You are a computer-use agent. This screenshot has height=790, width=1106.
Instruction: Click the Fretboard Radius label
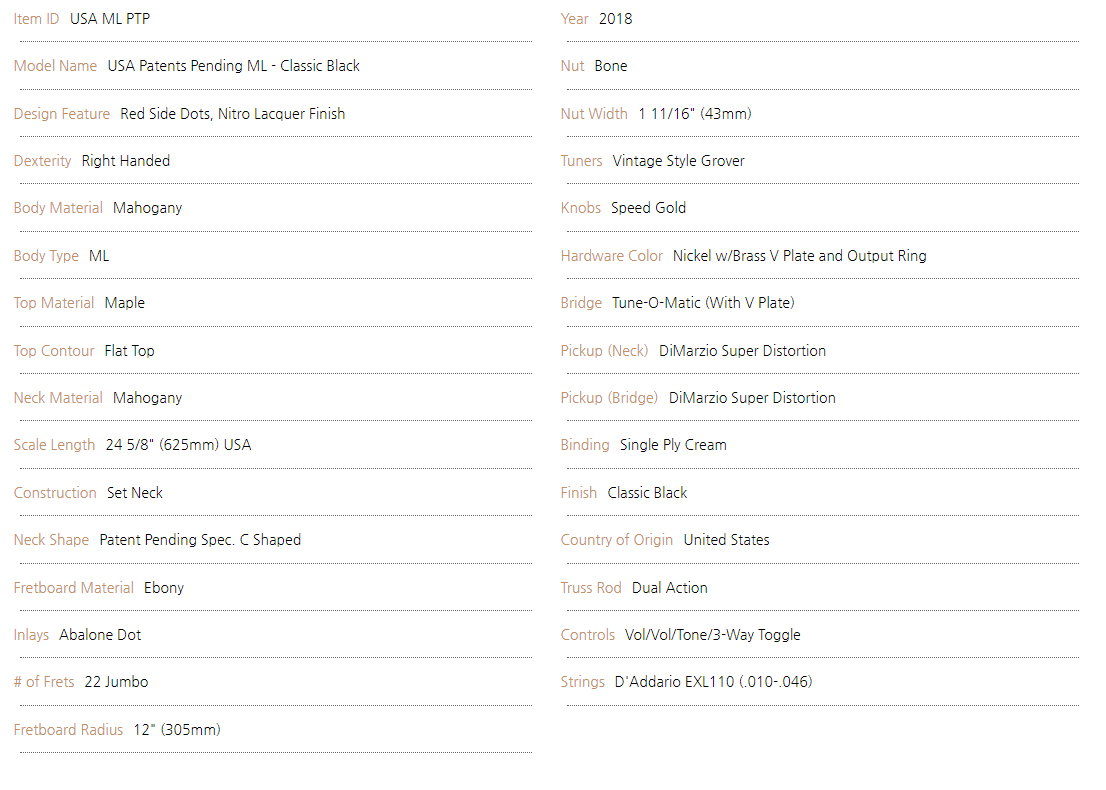point(68,729)
